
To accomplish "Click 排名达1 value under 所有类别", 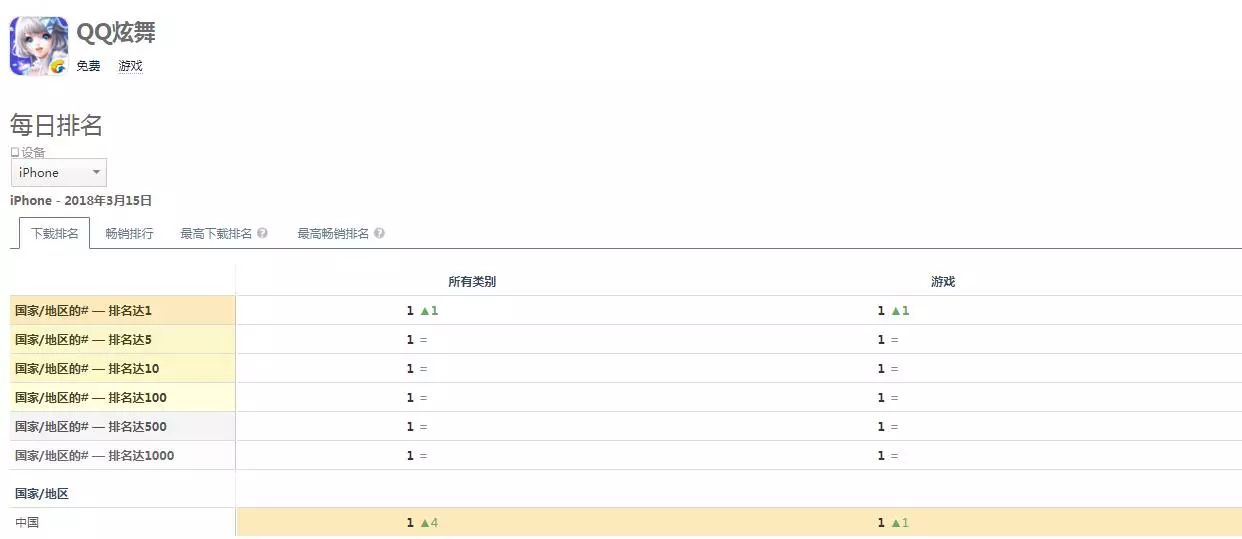I will [422, 311].
